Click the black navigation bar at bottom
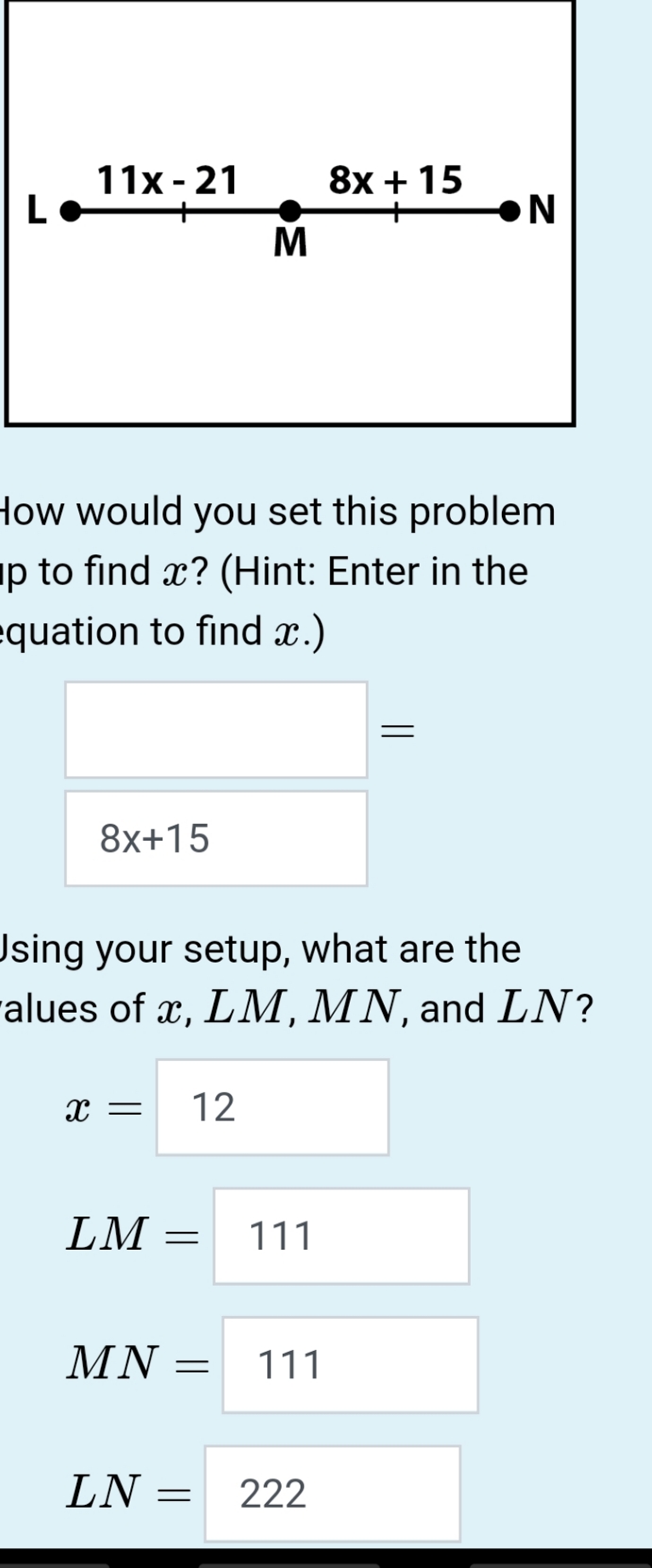Viewport: 652px width, 1568px height. coord(326,1559)
